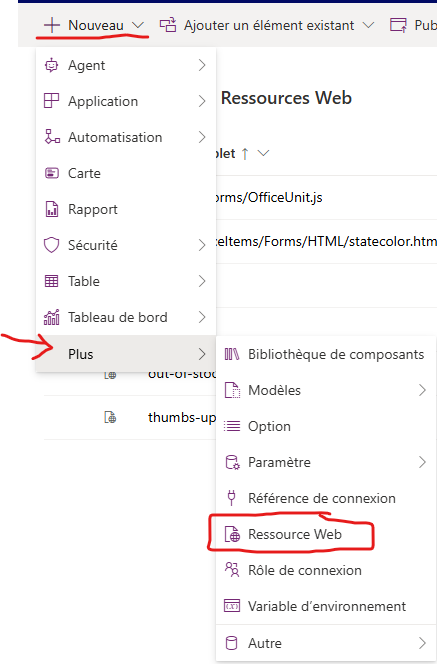Image resolution: width=437 pixels, height=664 pixels.
Task: Click the Ressource Web globe document icon
Action: click(232, 534)
